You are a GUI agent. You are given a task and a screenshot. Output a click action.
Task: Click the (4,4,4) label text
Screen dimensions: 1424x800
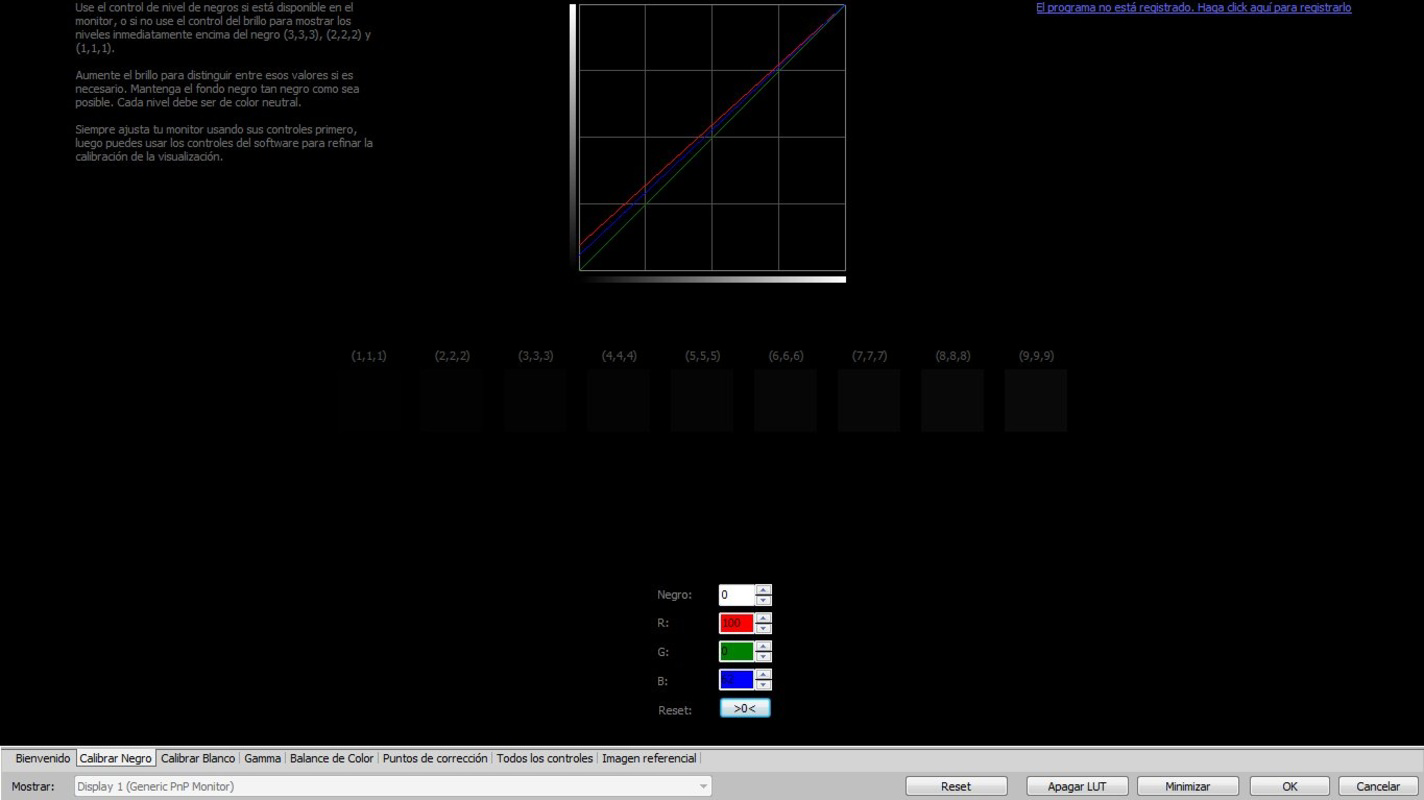pyautogui.click(x=619, y=356)
